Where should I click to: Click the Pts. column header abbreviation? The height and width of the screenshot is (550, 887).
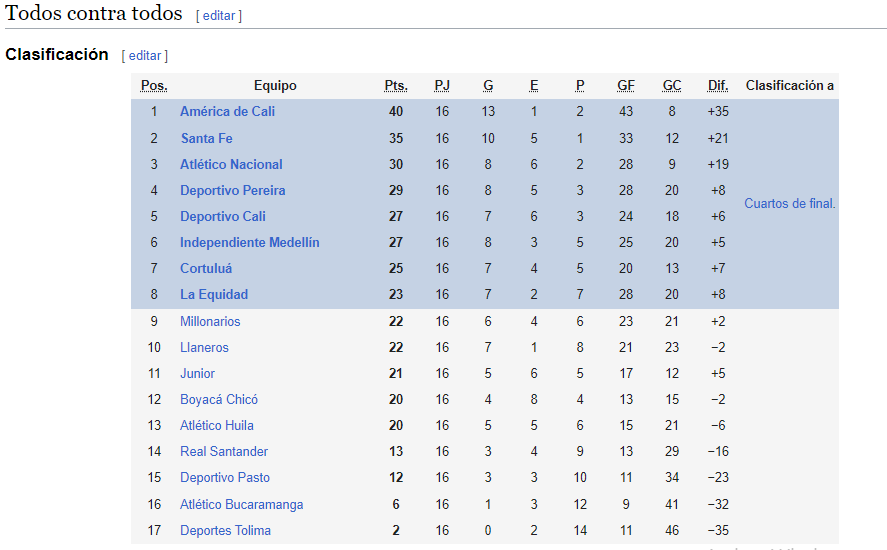pyautogui.click(x=396, y=85)
